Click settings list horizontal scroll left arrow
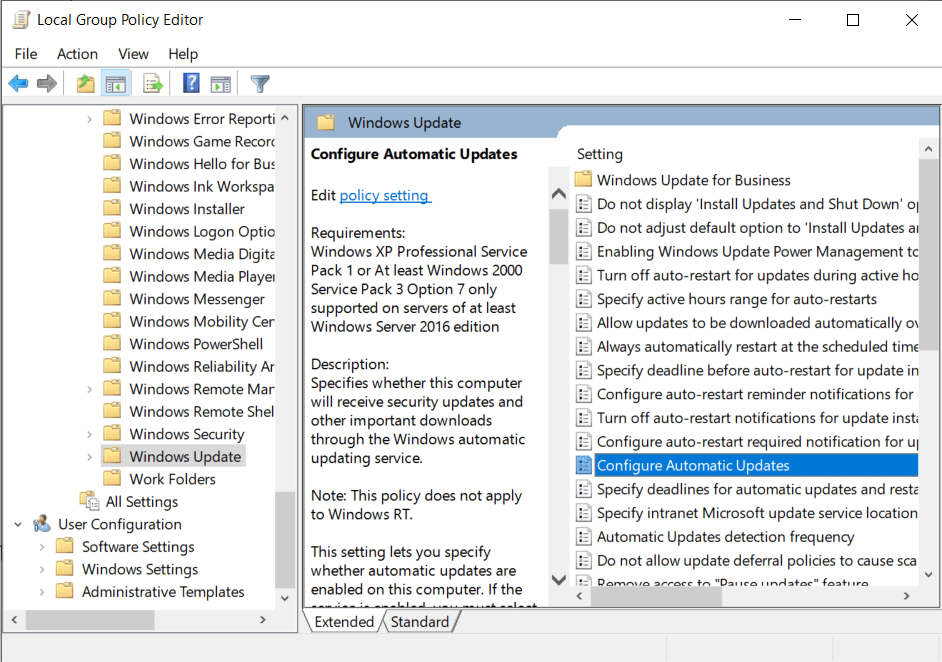The height and width of the screenshot is (662, 942). tap(579, 596)
